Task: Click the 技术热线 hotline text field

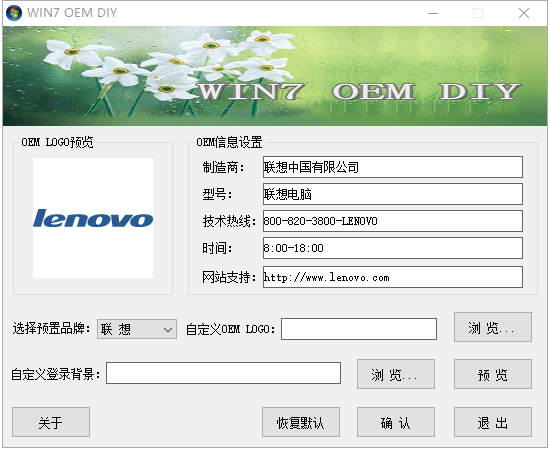Action: (x=393, y=221)
